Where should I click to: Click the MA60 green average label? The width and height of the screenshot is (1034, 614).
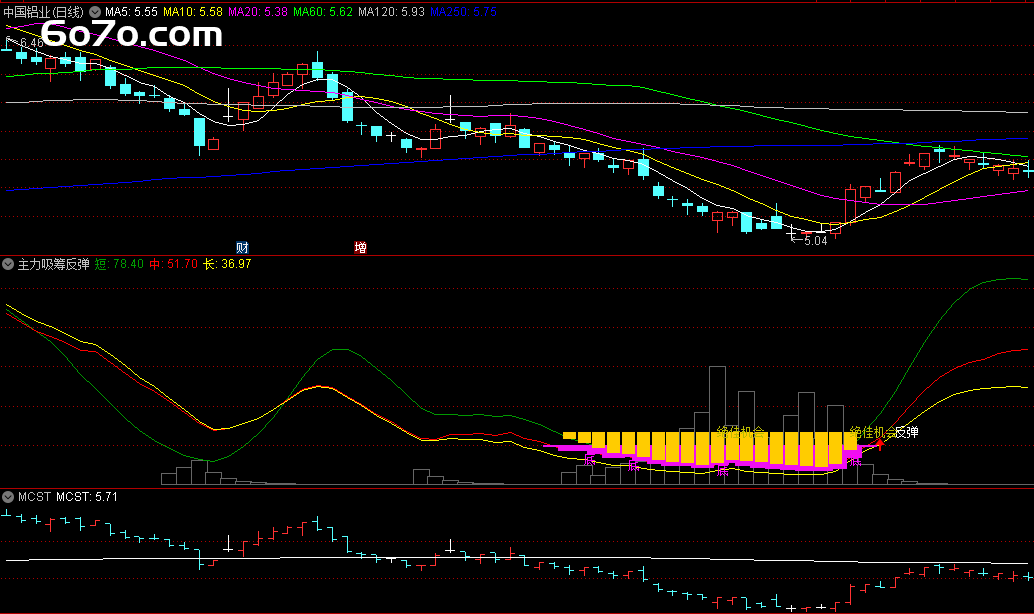[x=323, y=12]
